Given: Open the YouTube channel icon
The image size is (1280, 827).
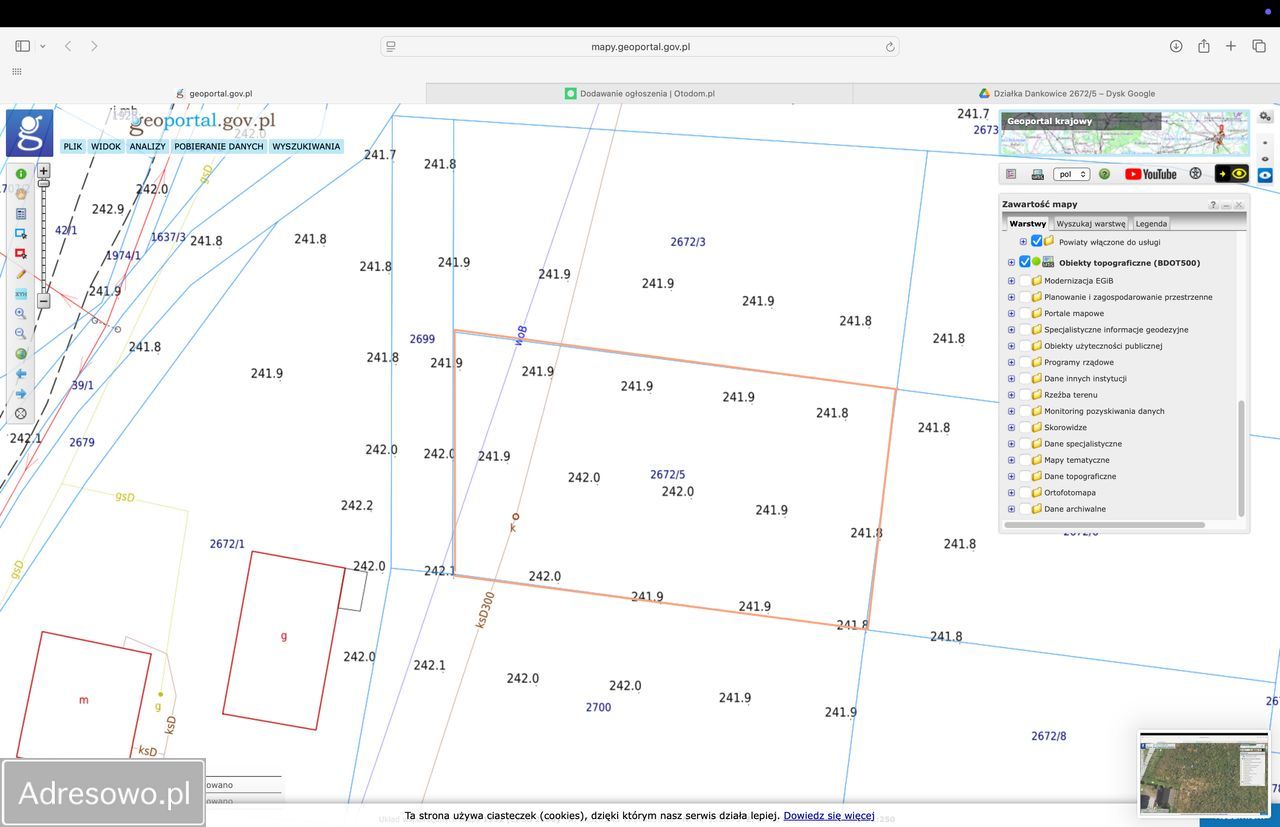Looking at the screenshot, I should (1150, 174).
